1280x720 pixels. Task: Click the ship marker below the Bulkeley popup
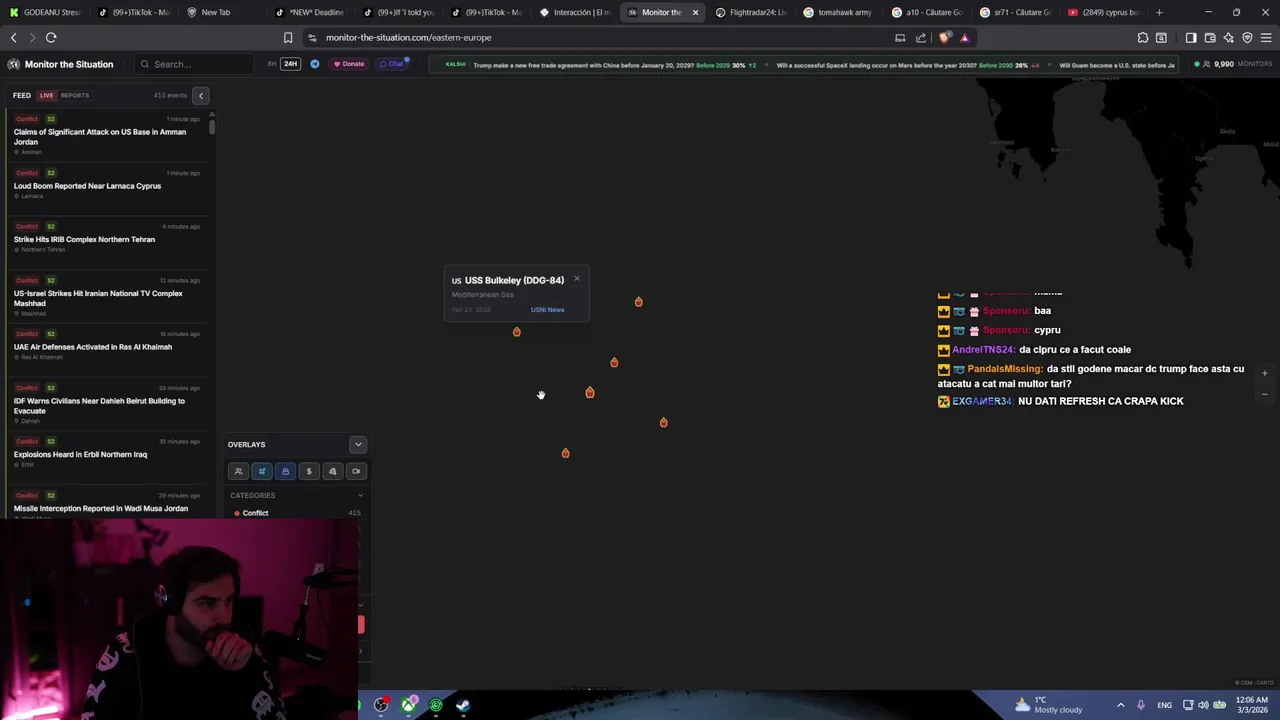[x=517, y=331]
